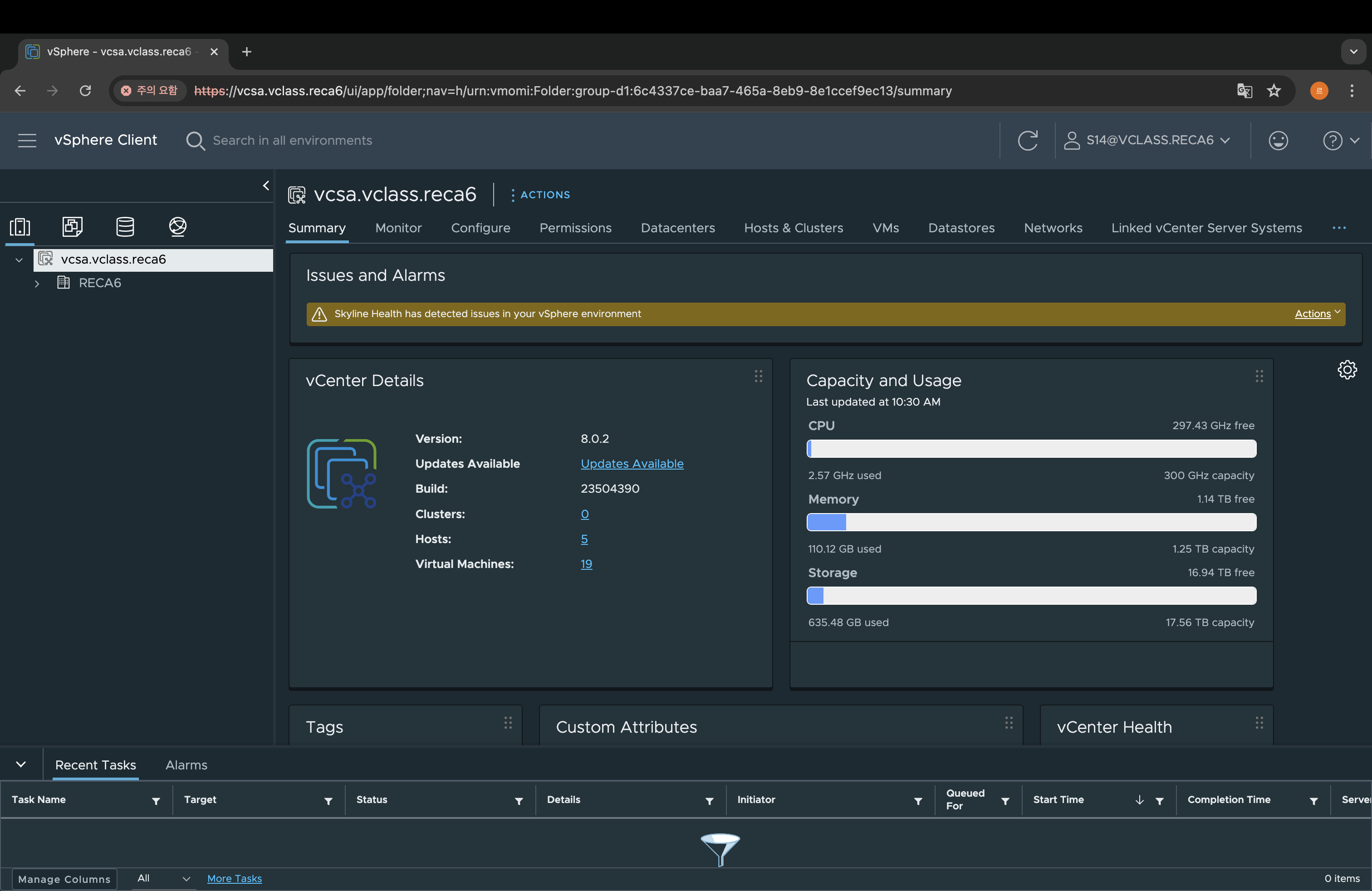
Task: Open the VMs and Templates inventory icon
Action: (72, 226)
